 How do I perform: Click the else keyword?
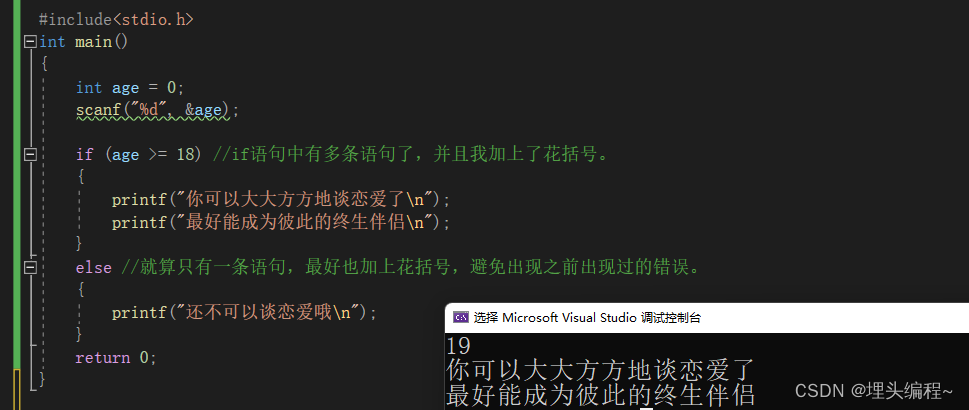pyautogui.click(x=93, y=268)
